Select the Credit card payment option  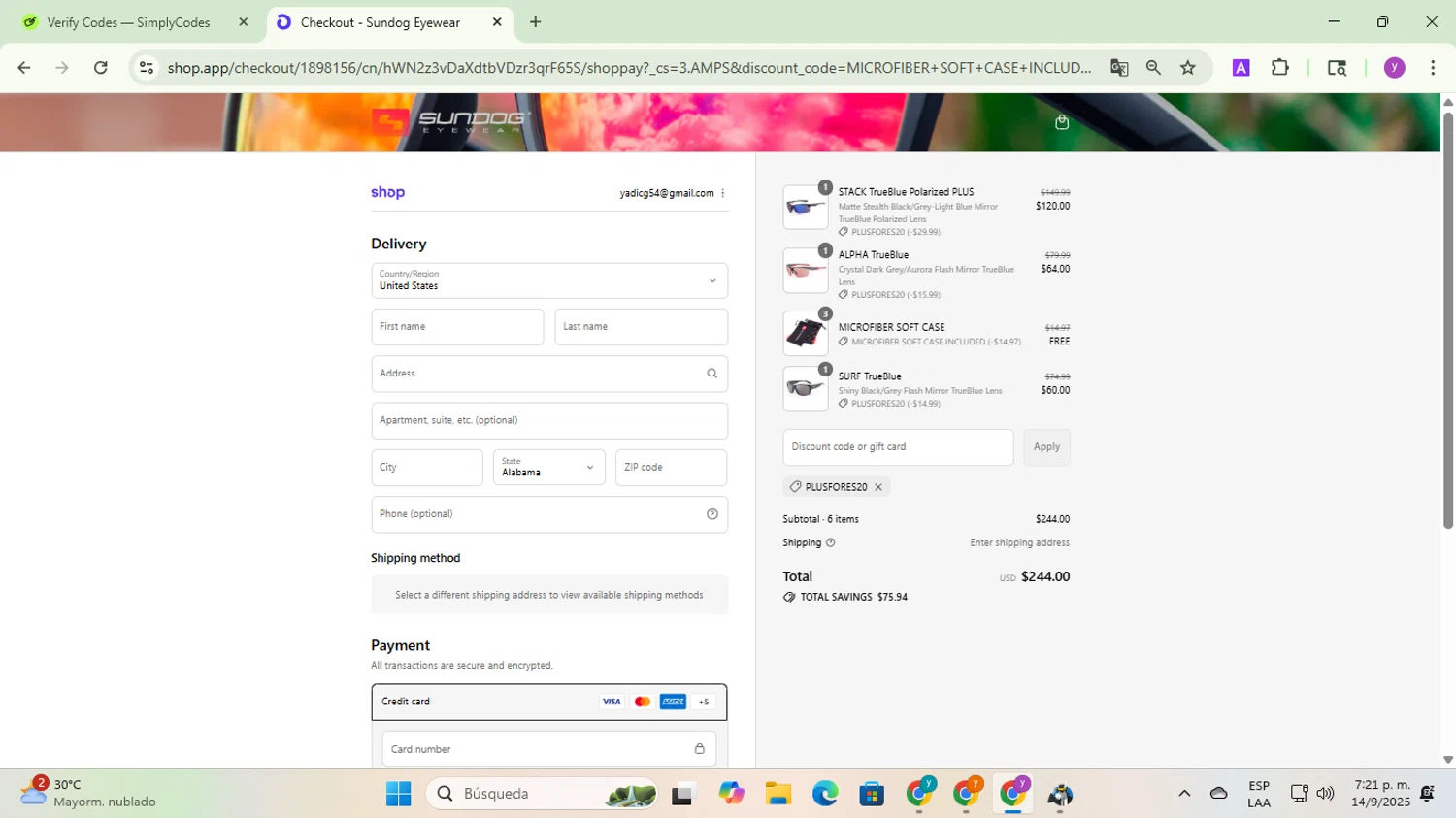click(x=549, y=702)
